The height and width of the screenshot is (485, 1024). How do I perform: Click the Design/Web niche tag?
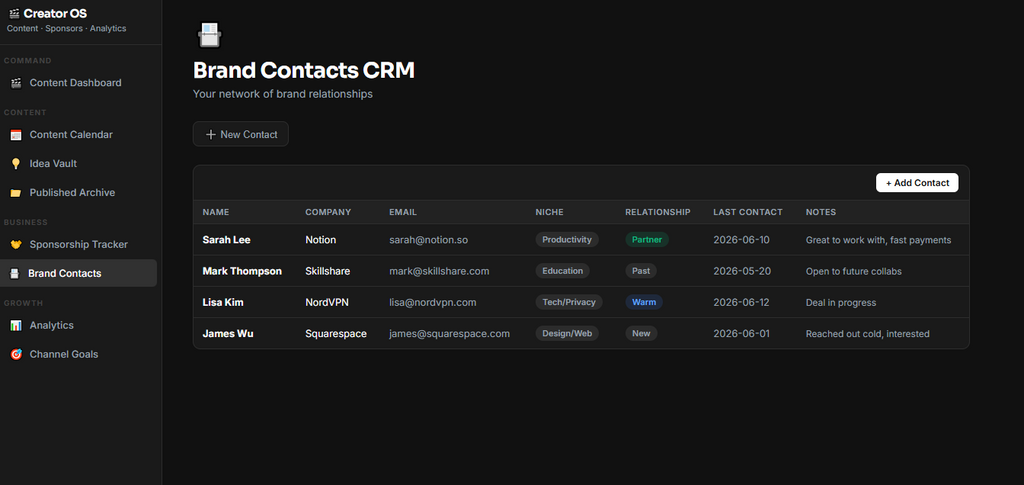[567, 334]
